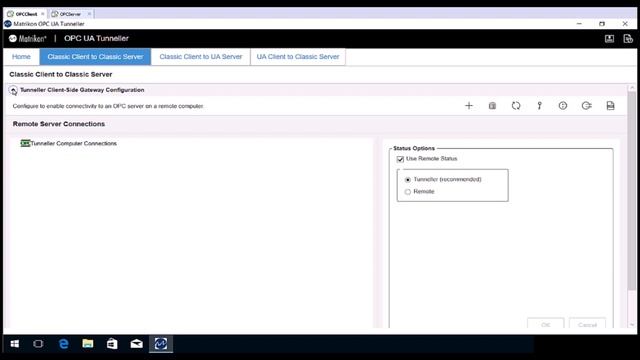Click the key security icon
Viewport: 640px width, 360px height.
point(540,106)
